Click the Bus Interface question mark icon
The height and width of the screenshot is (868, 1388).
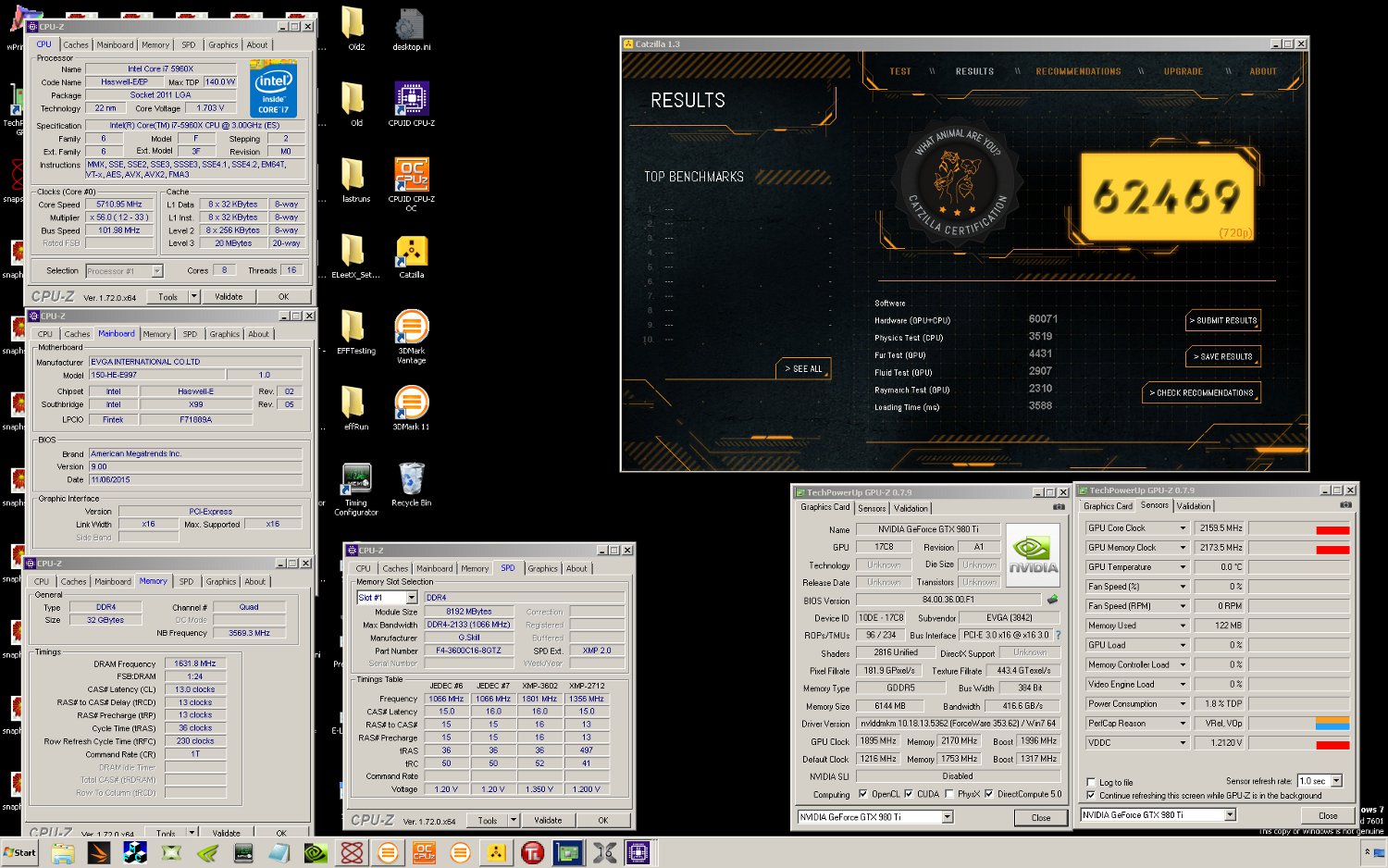point(1058,635)
